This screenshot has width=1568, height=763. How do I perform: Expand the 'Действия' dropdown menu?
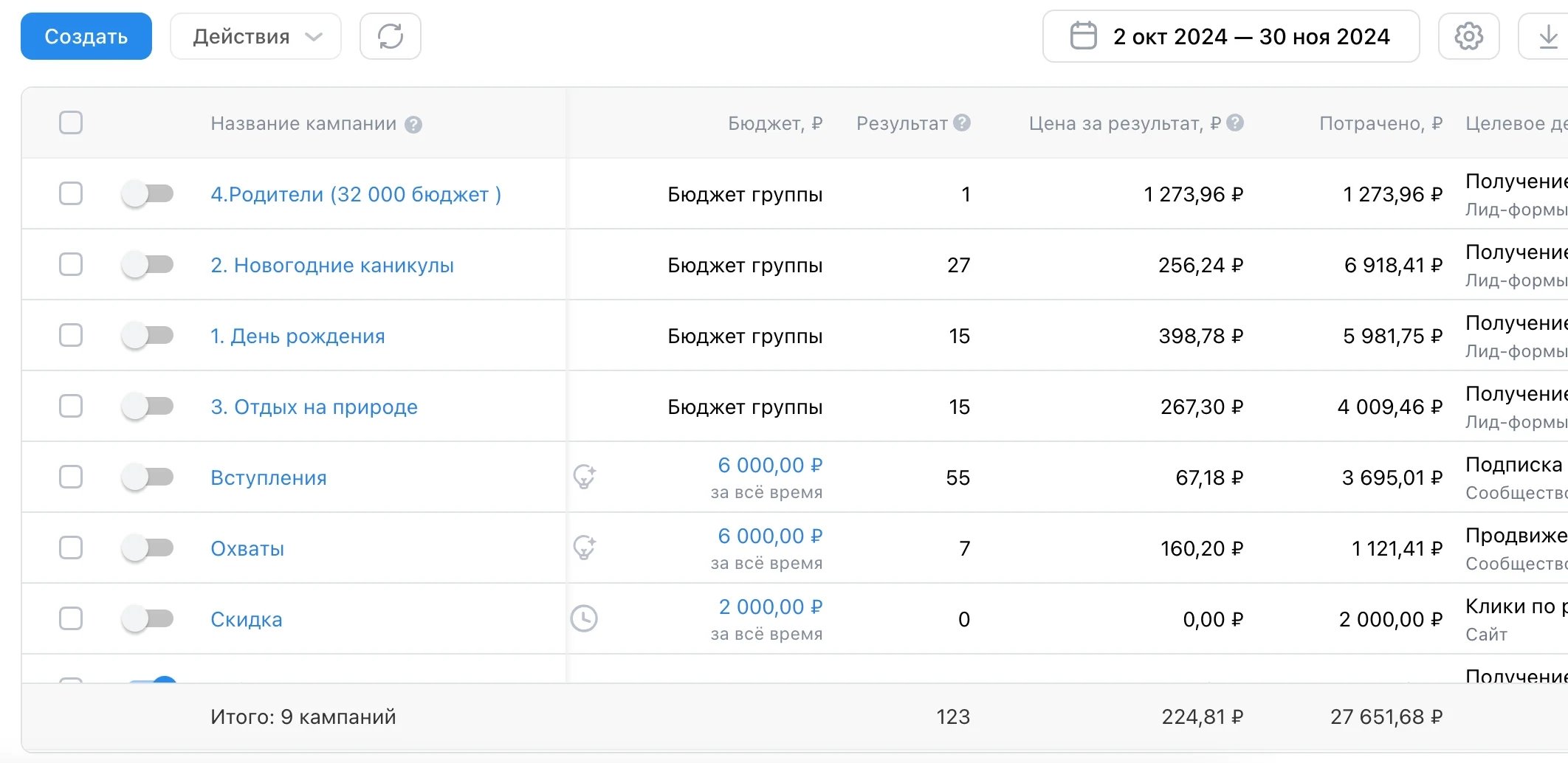[255, 36]
